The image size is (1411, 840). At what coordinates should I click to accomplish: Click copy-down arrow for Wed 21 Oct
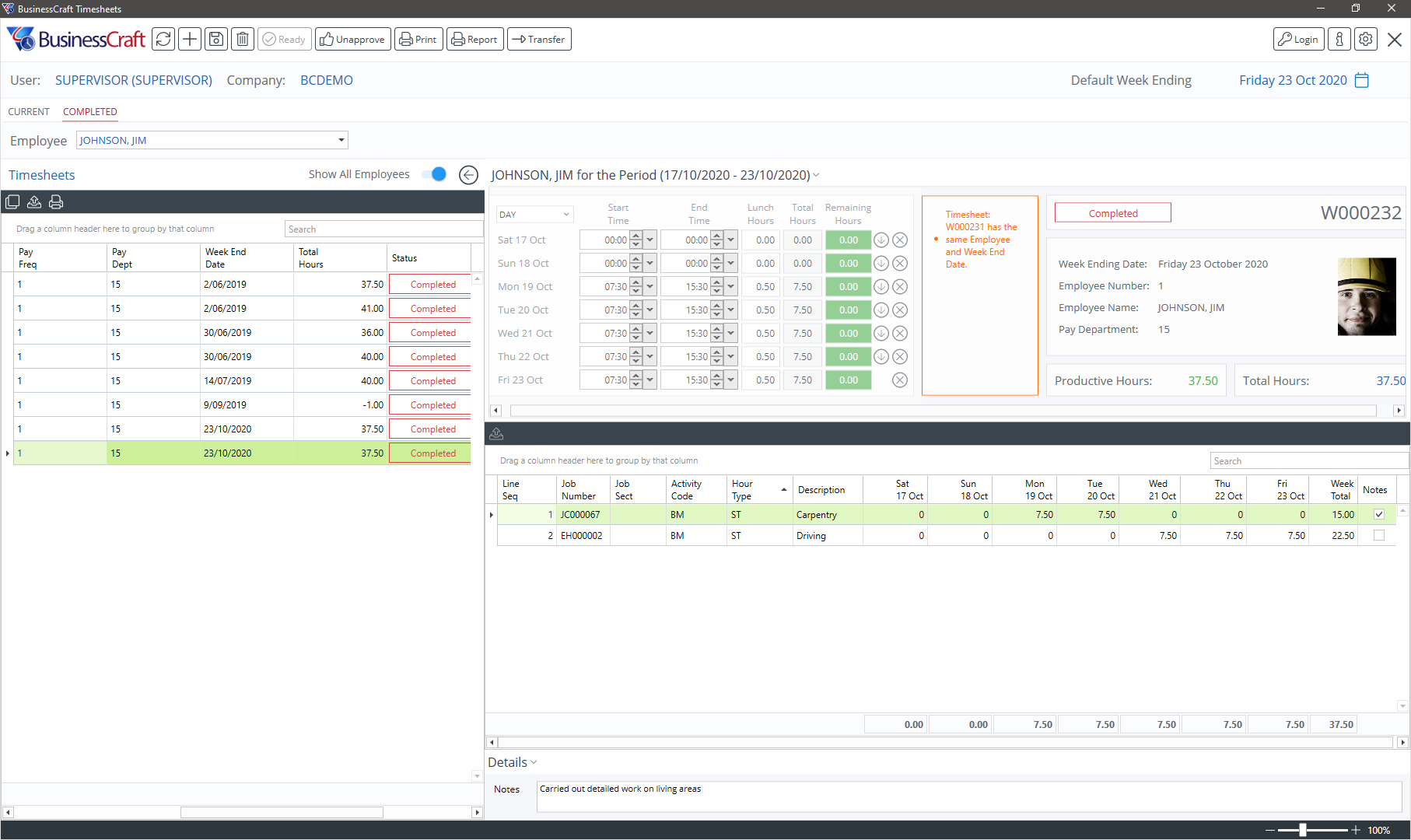tap(881, 334)
